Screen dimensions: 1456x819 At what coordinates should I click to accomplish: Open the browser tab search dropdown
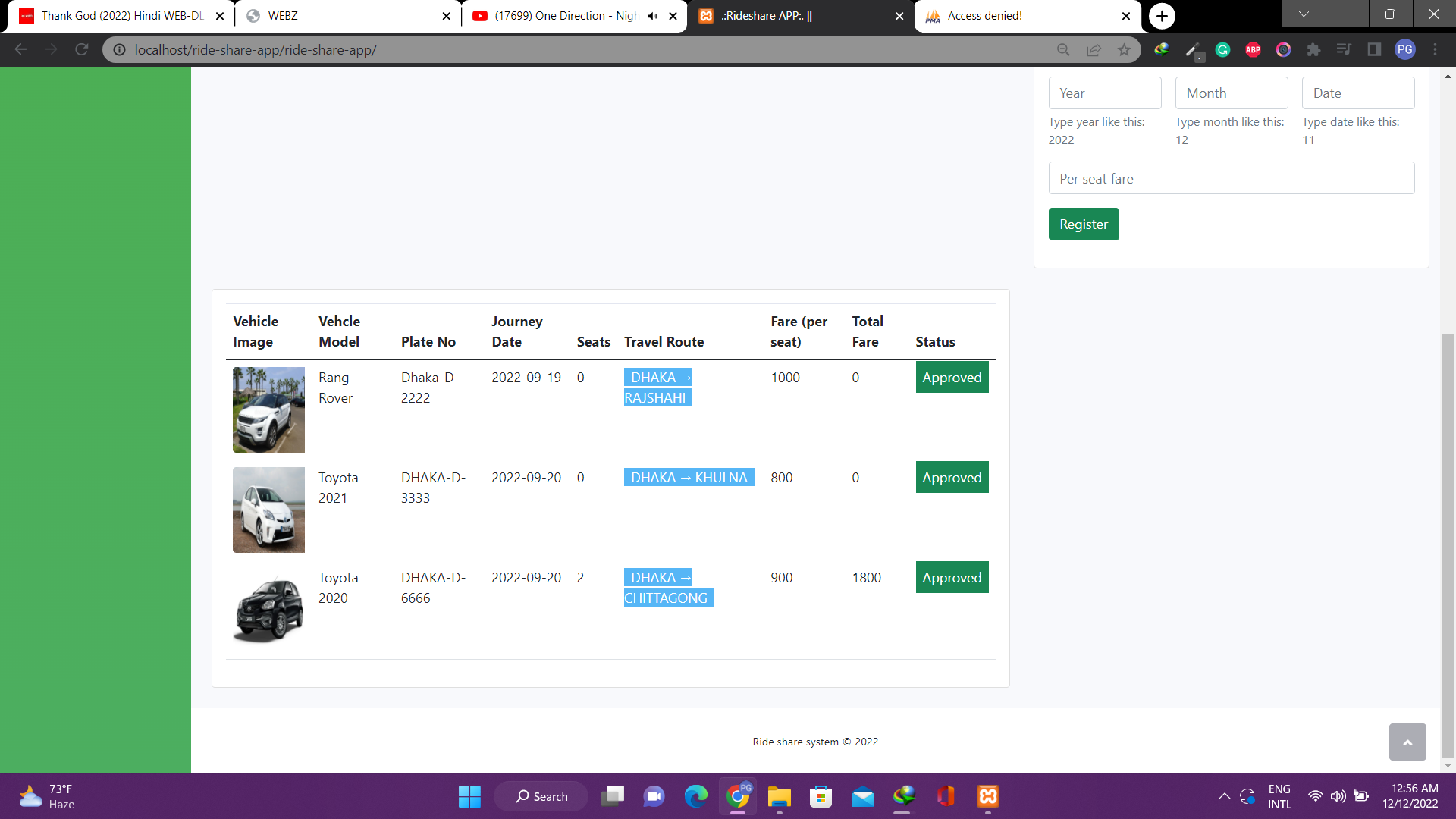point(1303,14)
